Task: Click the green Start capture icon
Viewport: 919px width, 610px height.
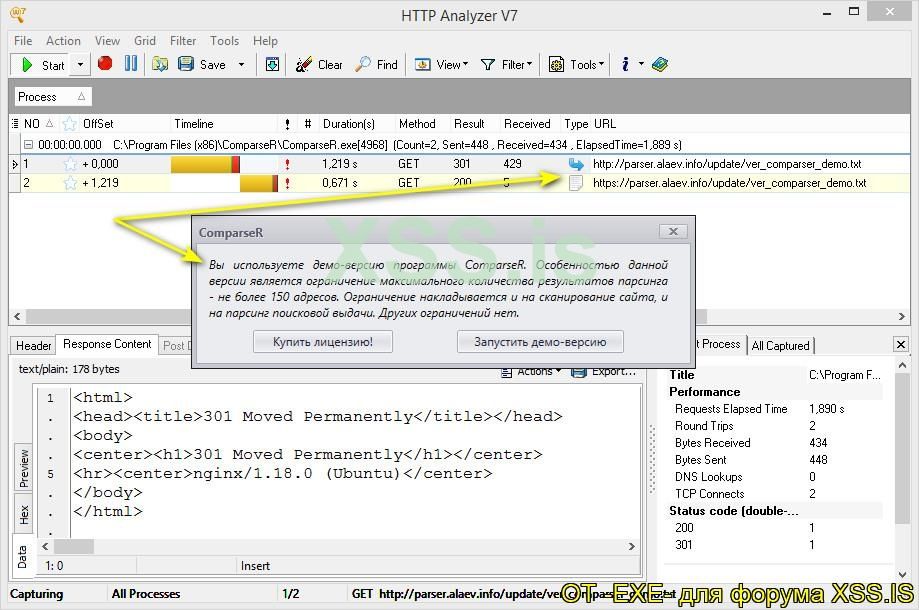Action: (26, 64)
